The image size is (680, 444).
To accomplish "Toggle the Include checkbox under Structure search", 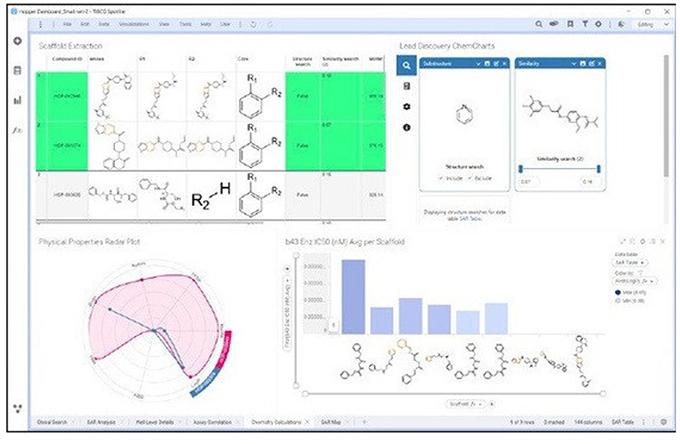I will tap(441, 177).
